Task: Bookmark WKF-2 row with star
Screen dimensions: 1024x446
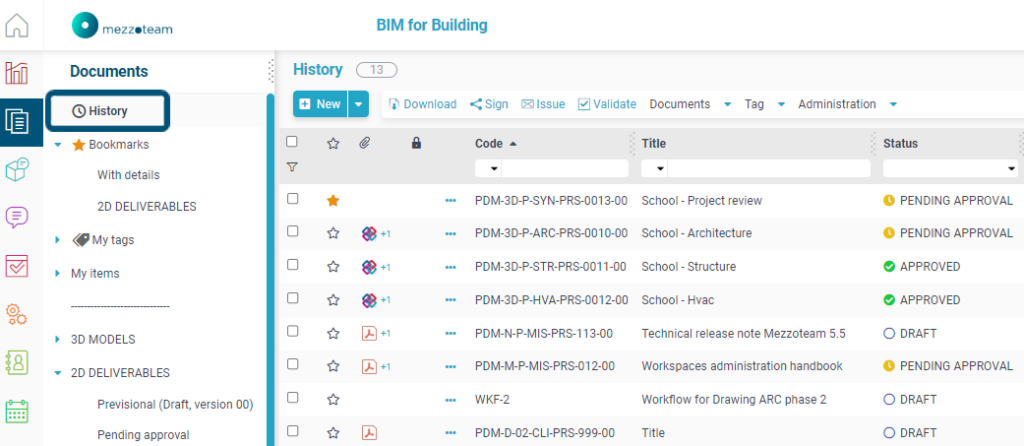Action: (x=333, y=399)
